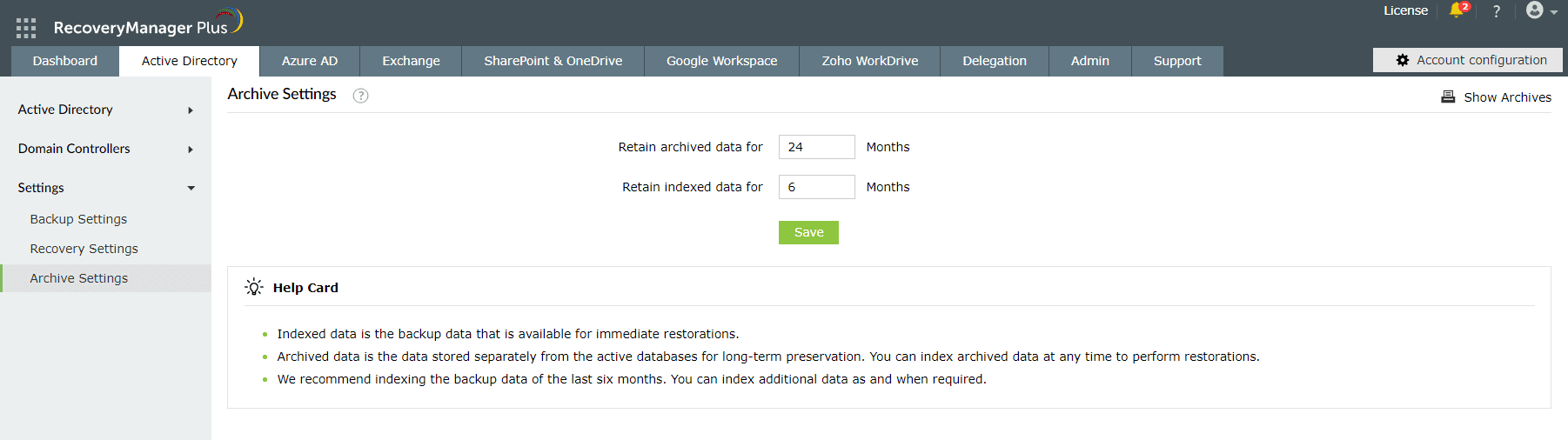
Task: Click the Help Card lightbulb icon
Action: (x=254, y=288)
